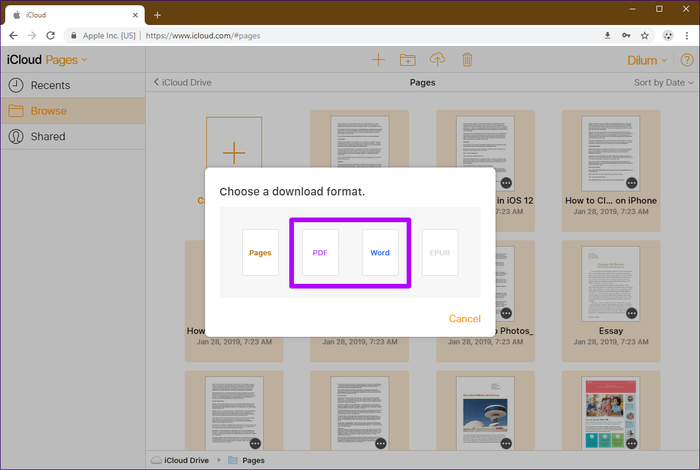Screen dimensions: 700x470
Task: Close the iCloud browser tab
Action: tap(135, 15)
